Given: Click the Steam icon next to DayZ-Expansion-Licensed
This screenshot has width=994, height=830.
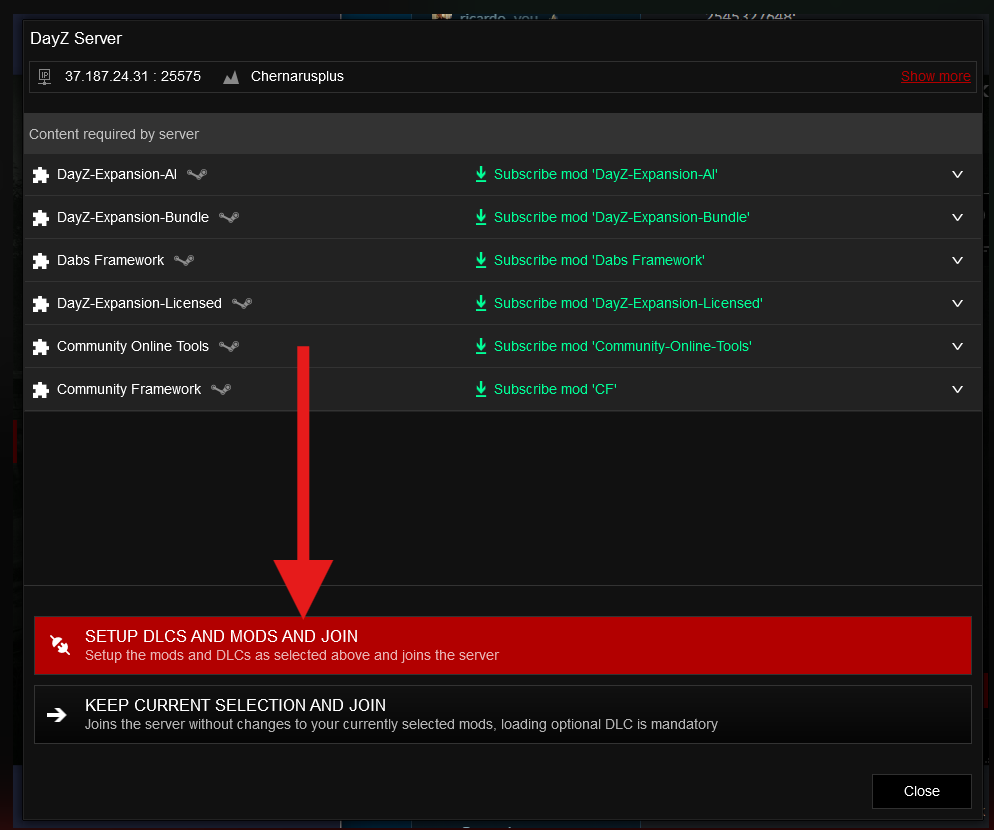Looking at the screenshot, I should (x=242, y=303).
